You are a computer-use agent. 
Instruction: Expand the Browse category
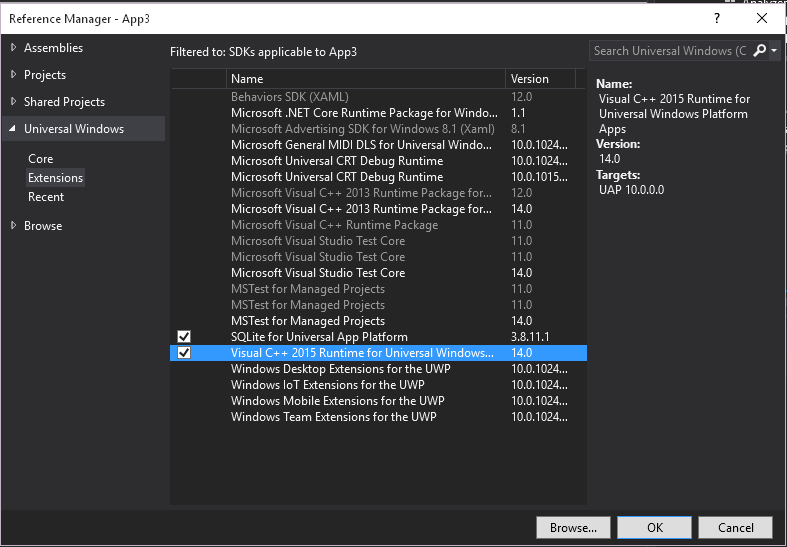[13, 226]
